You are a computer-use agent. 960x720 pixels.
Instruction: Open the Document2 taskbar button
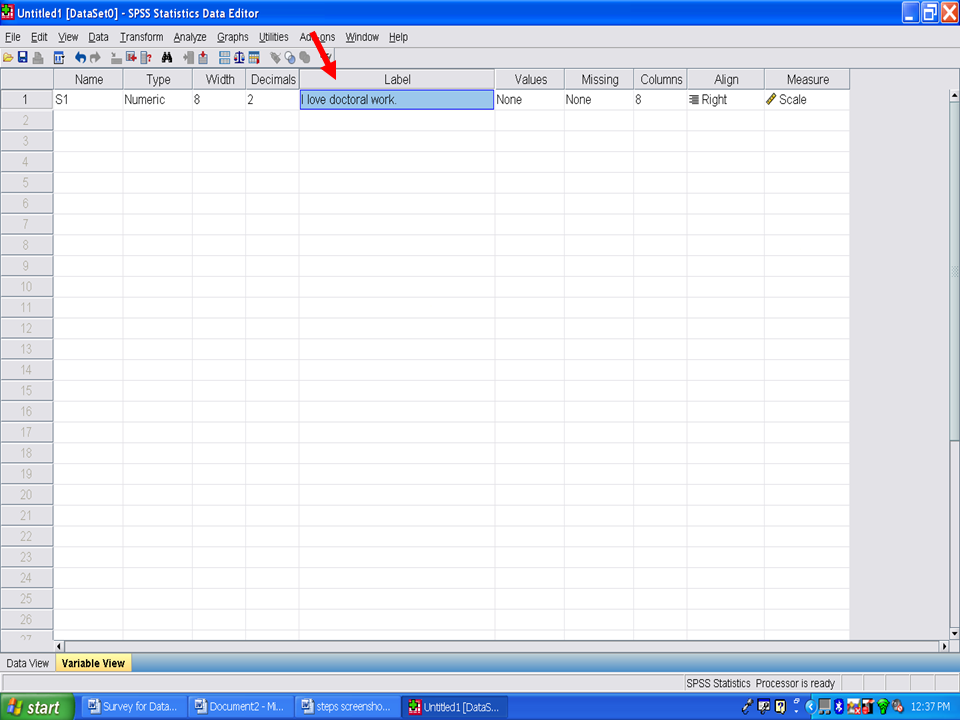[x=240, y=707]
